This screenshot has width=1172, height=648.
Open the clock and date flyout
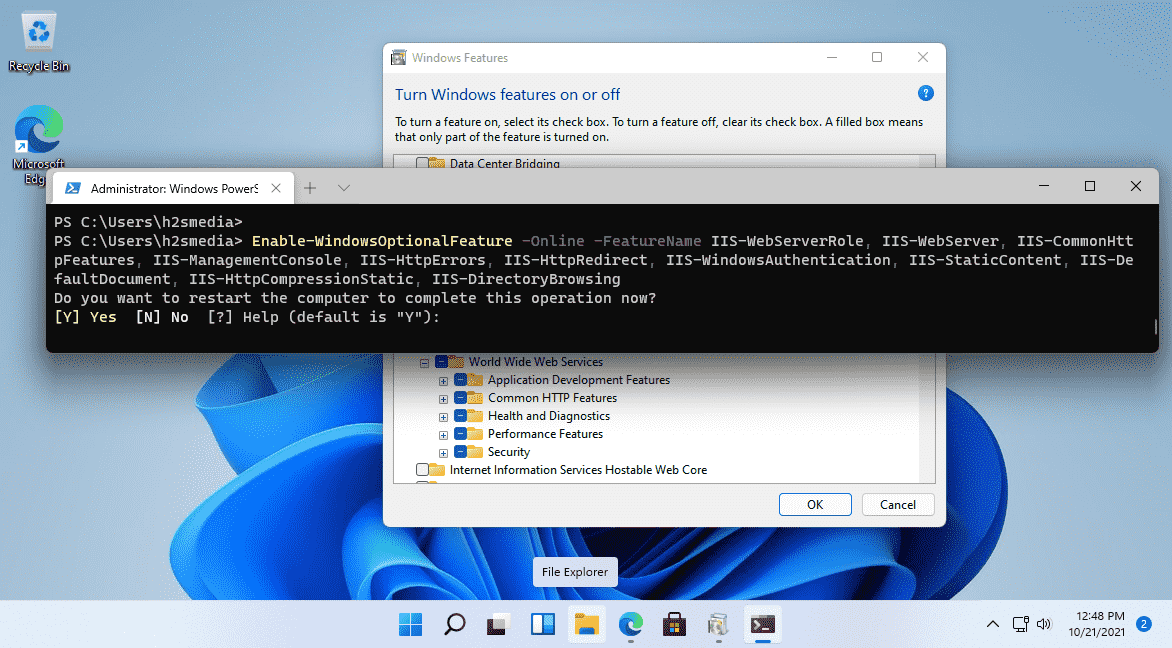click(x=1099, y=624)
